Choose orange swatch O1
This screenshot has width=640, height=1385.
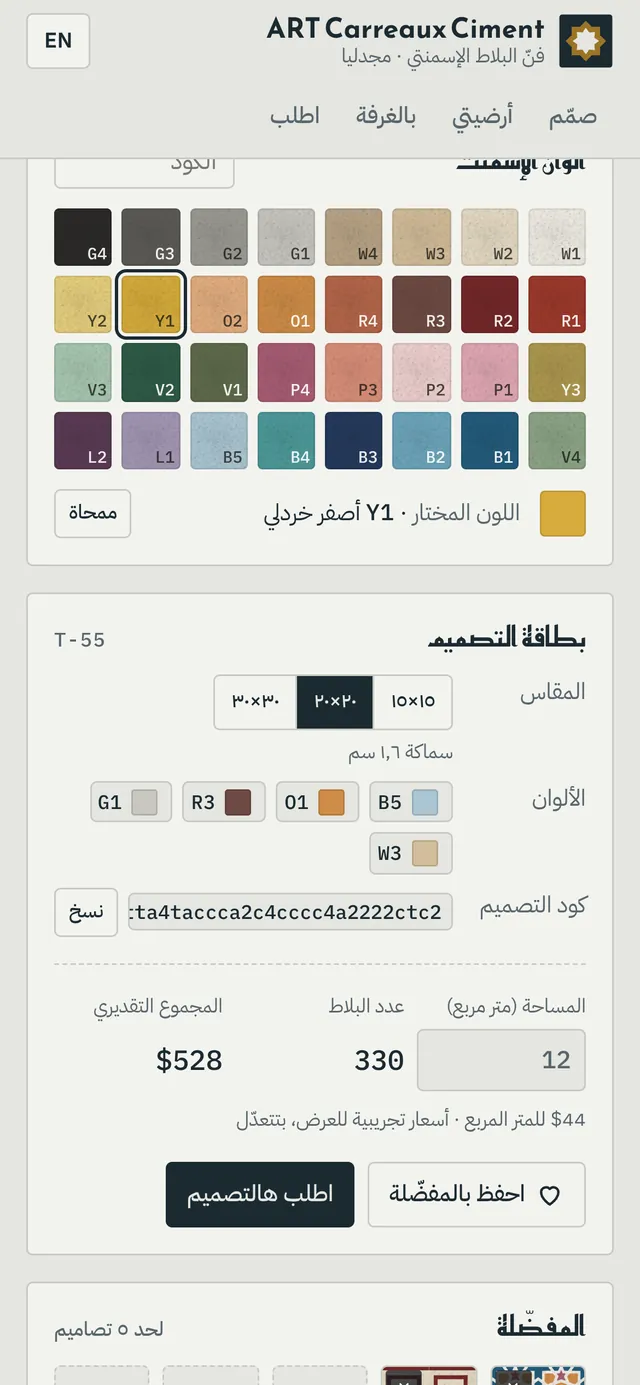coord(286,305)
